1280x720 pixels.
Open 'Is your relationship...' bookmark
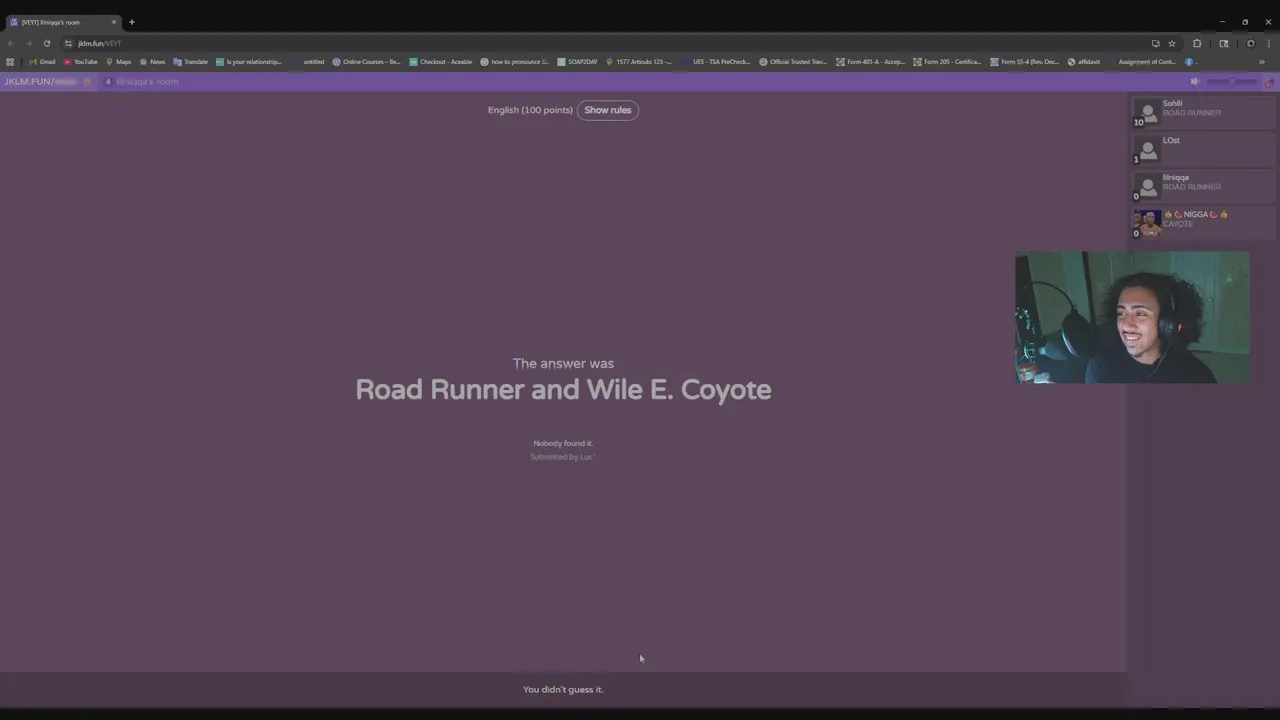pos(249,62)
